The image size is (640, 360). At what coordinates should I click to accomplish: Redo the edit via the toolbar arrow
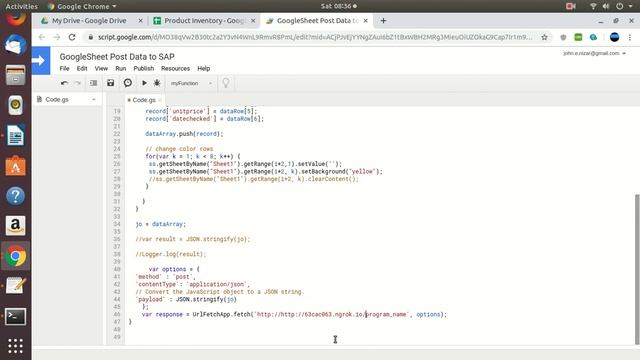(x=78, y=83)
